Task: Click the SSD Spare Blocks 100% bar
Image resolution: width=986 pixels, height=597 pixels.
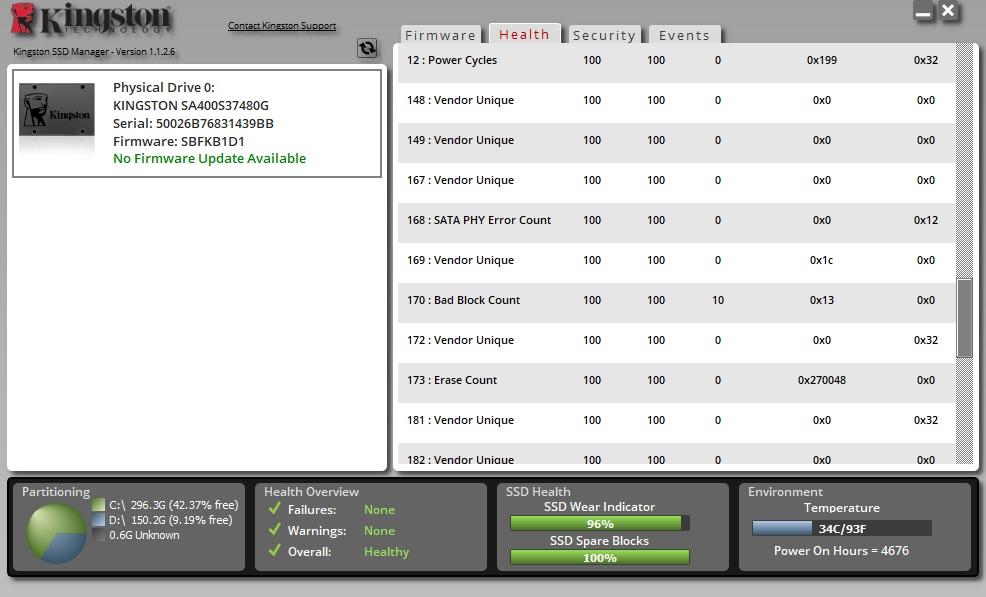Action: pyautogui.click(x=599, y=557)
